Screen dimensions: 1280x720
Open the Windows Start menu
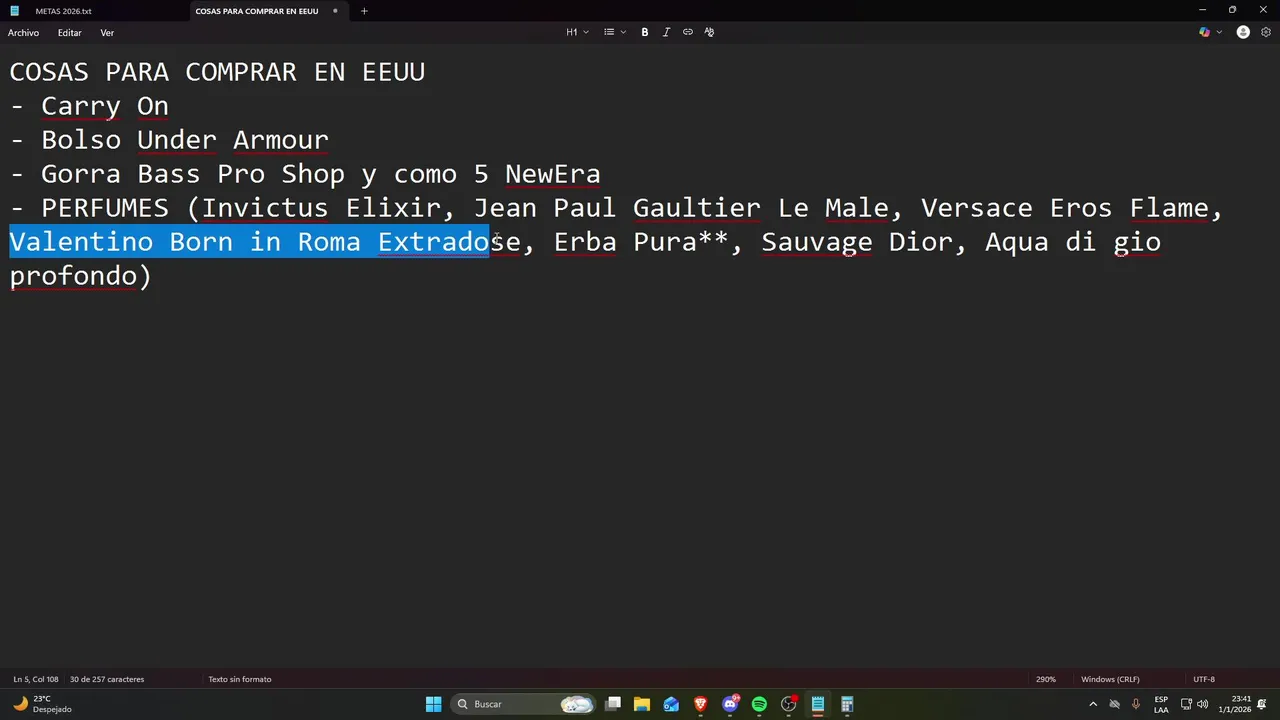click(x=434, y=704)
